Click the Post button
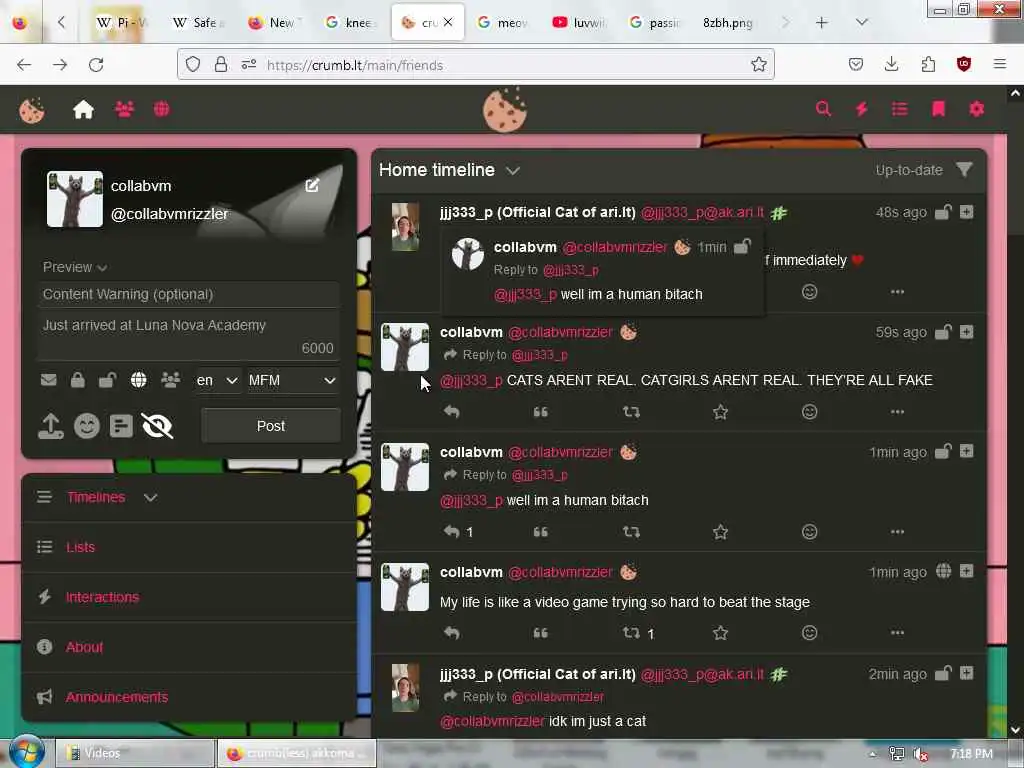 pos(270,426)
